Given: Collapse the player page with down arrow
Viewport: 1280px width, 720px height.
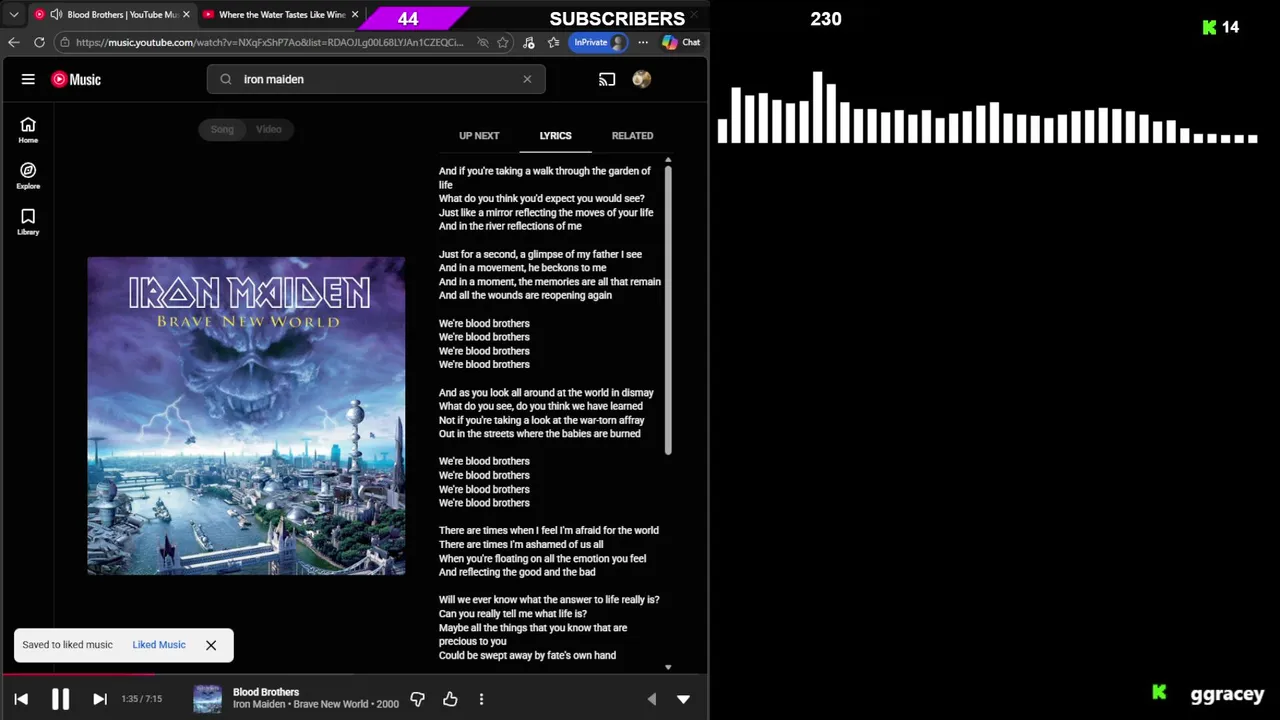Looking at the screenshot, I should tap(683, 699).
